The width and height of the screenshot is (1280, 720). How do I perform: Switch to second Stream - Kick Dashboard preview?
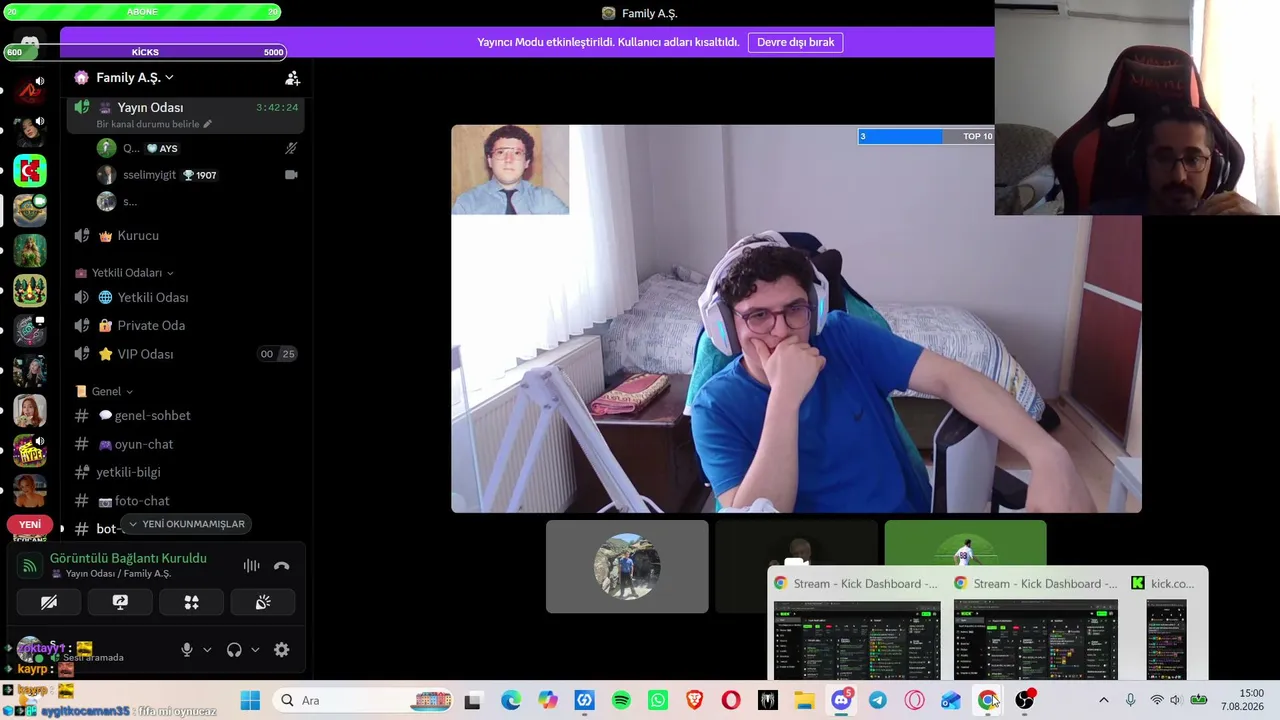pyautogui.click(x=1036, y=625)
